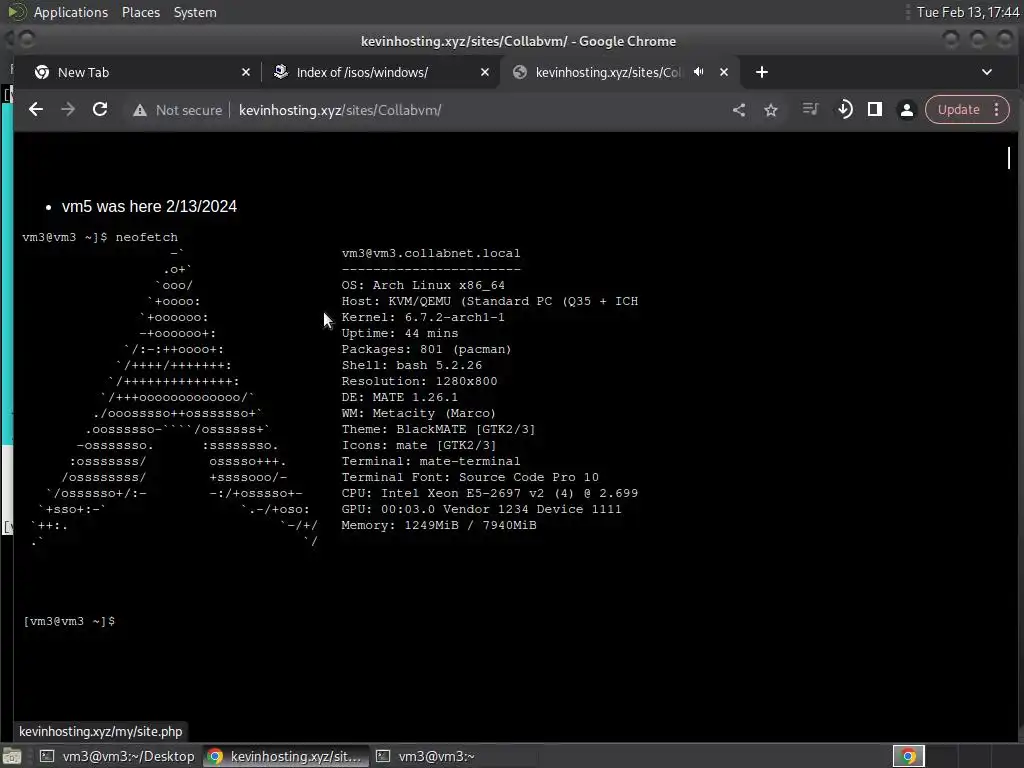Switch to vm3@vm3:~/Desktop terminal window
The height and width of the screenshot is (768, 1024).
(116, 756)
